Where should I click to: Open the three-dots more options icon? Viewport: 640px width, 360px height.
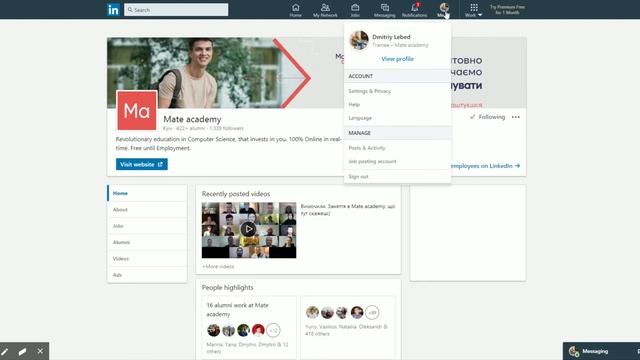click(516, 117)
